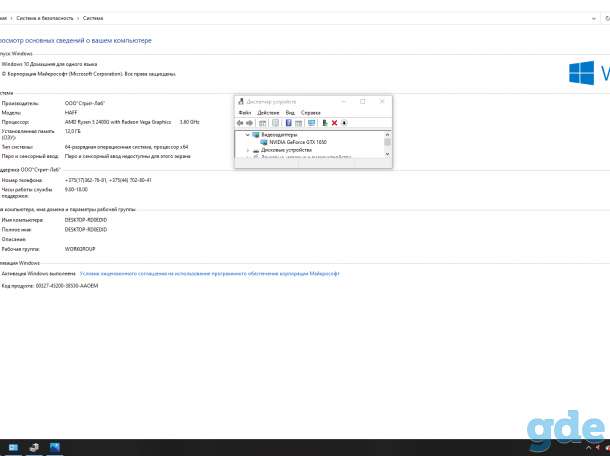Open the address bar history dropdown arrow
The width and height of the screenshot is (610, 456).
click(594, 18)
